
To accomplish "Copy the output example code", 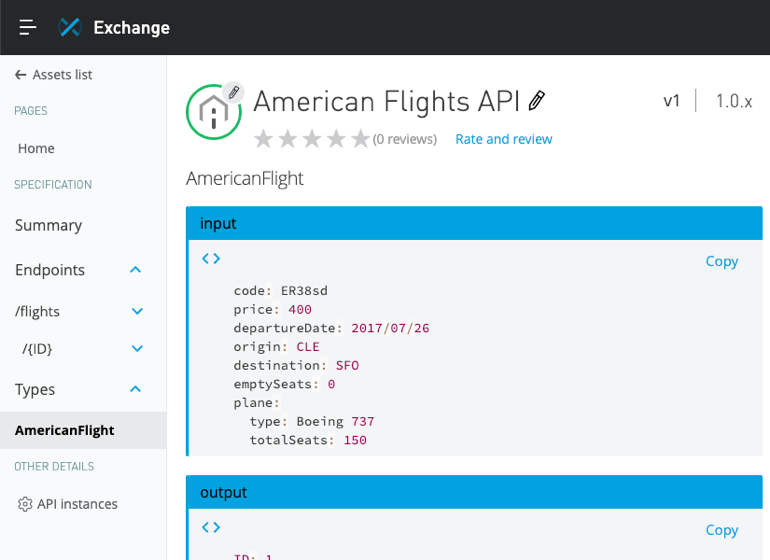I will click(722, 530).
